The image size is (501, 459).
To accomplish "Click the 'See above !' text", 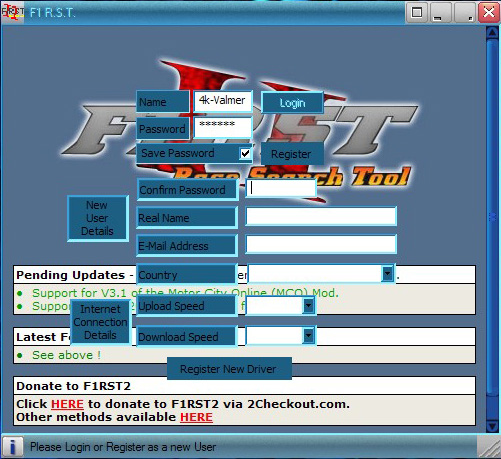I will [66, 355].
